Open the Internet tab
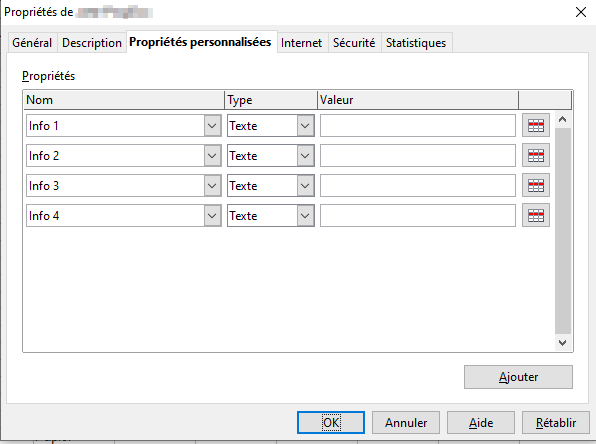 click(x=301, y=43)
